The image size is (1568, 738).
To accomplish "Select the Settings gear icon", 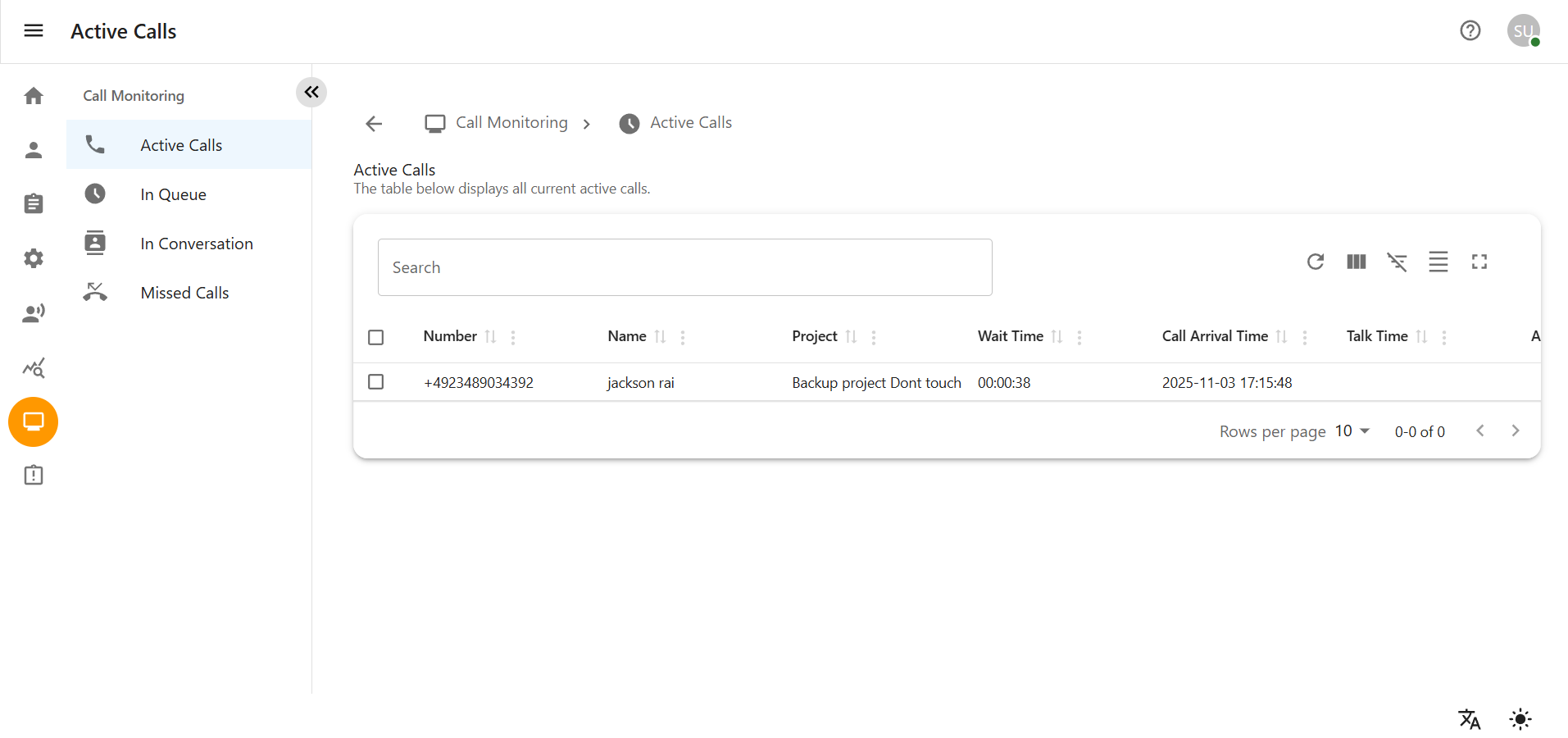I will point(33,258).
